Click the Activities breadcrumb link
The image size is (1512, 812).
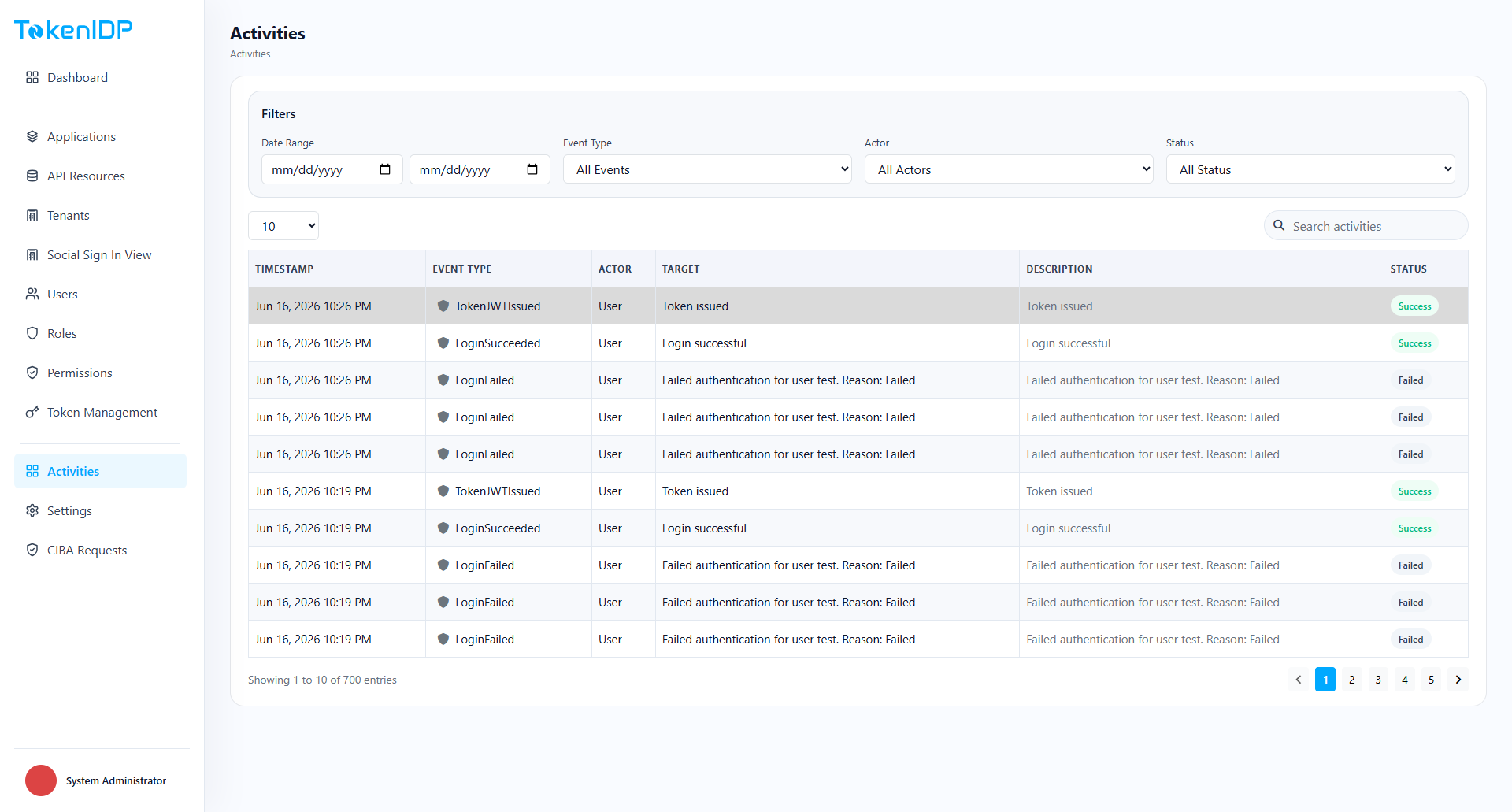pyautogui.click(x=250, y=54)
